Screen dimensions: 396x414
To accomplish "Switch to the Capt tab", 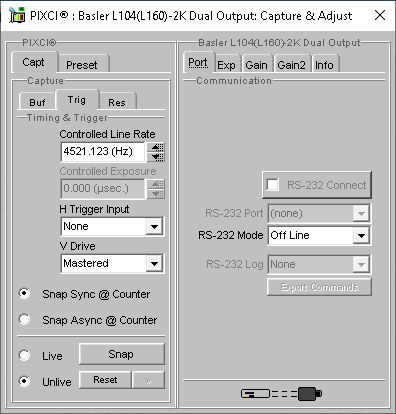I will 33,62.
